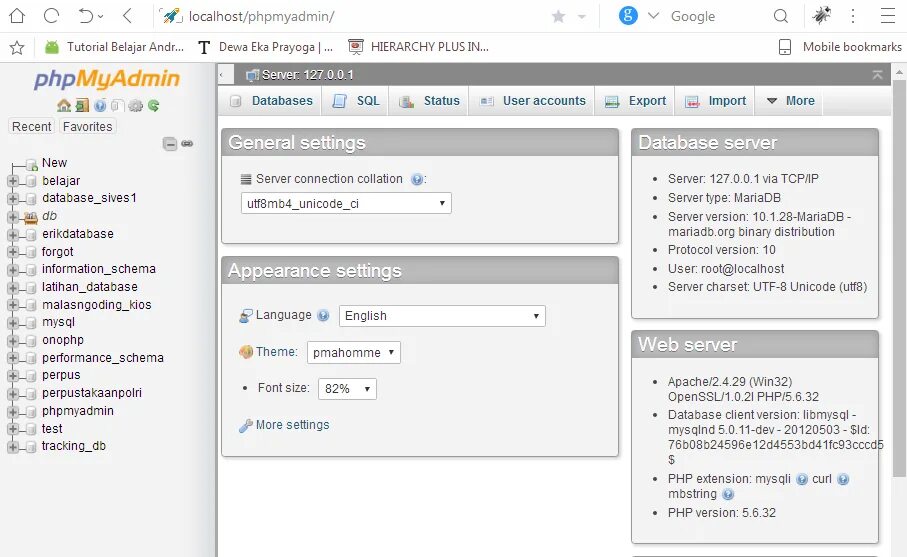The image size is (907, 557).
Task: Click the log out door icon
Action: 82,105
